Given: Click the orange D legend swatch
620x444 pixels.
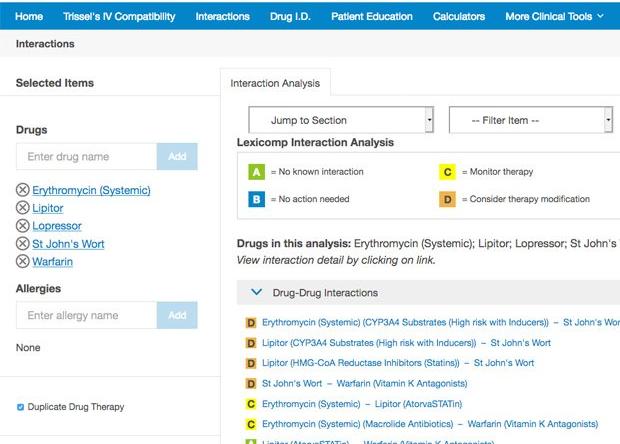Looking at the screenshot, I should click(x=448, y=199).
